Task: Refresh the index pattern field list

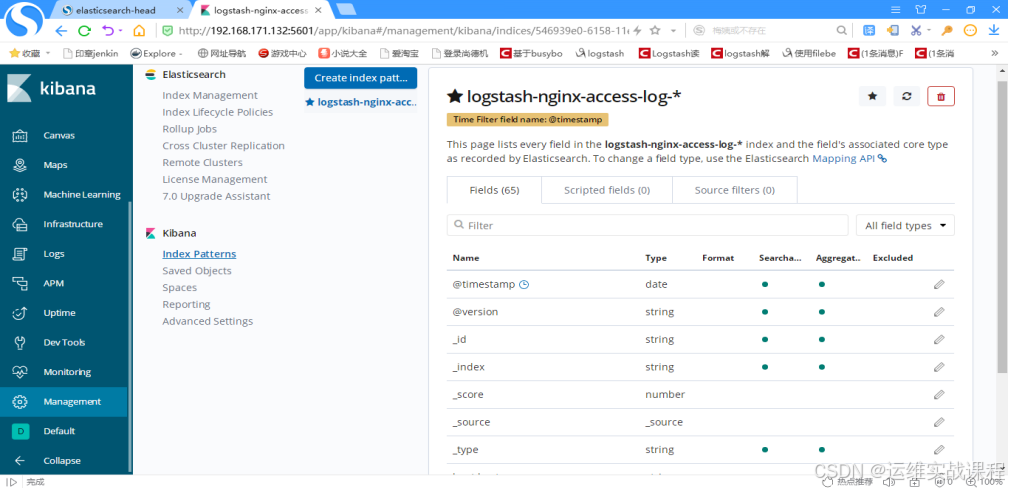Action: 907,97
